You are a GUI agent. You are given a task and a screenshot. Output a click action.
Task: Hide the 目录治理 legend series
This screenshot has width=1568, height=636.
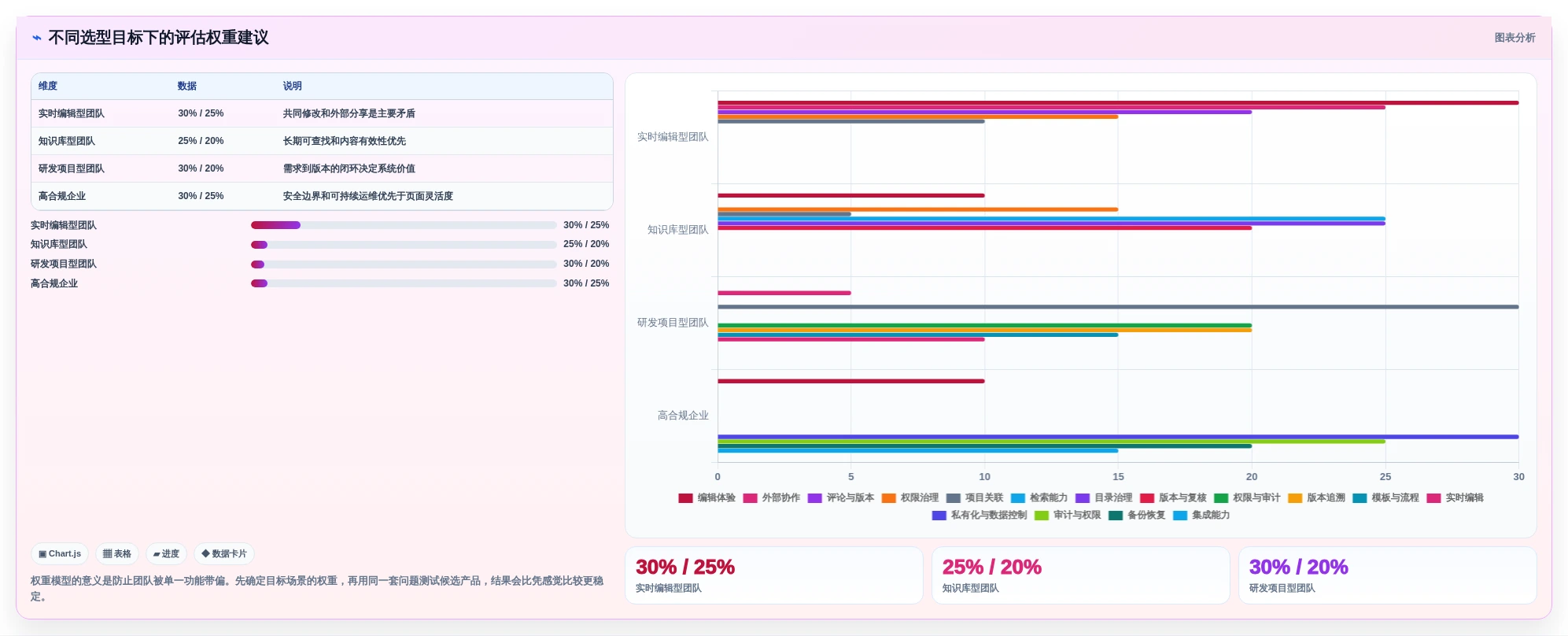pyautogui.click(x=1103, y=498)
